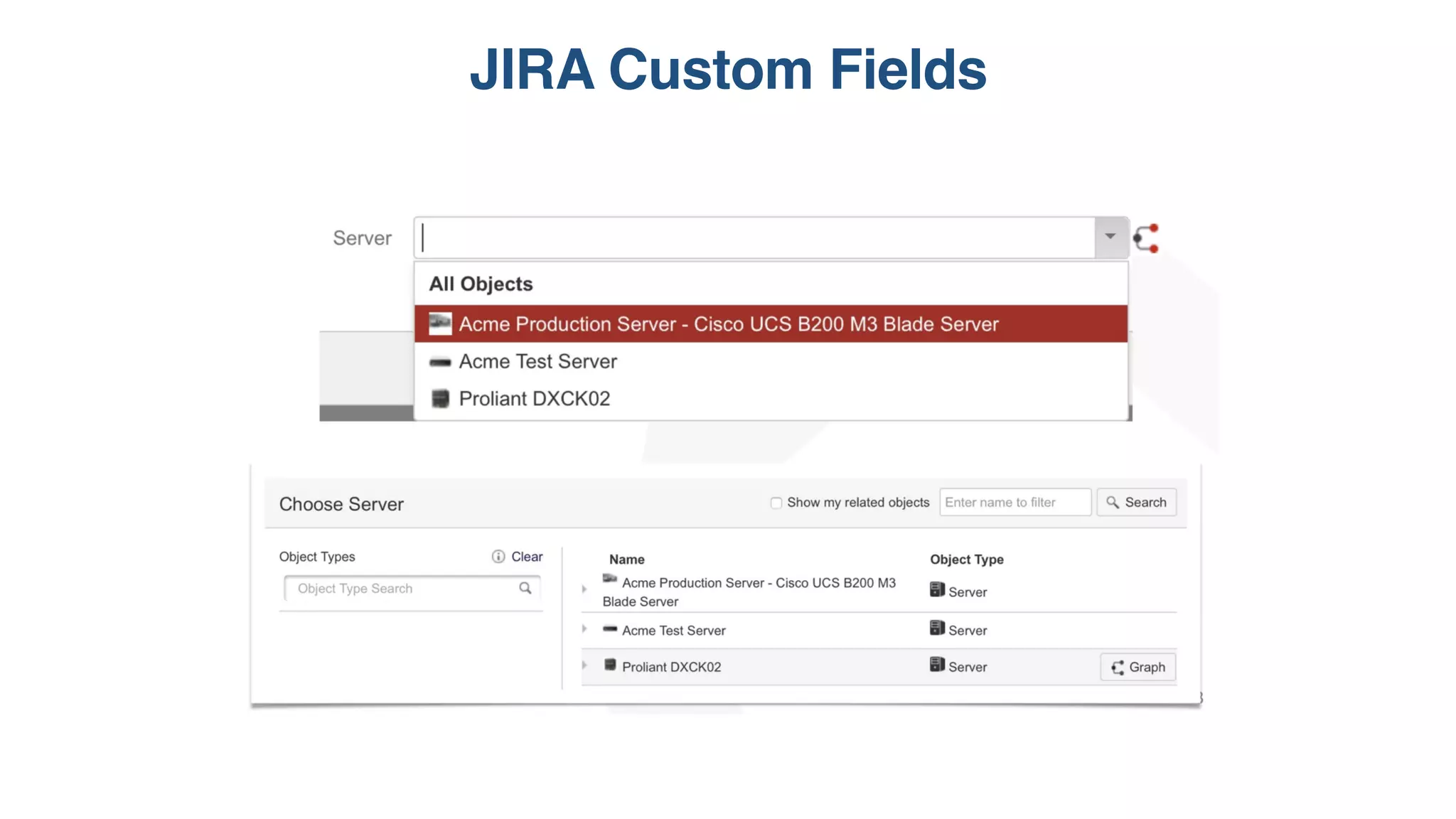This screenshot has width=1456, height=819.
Task: Click the Proliant DXCK02 icon in table
Action: [610, 665]
